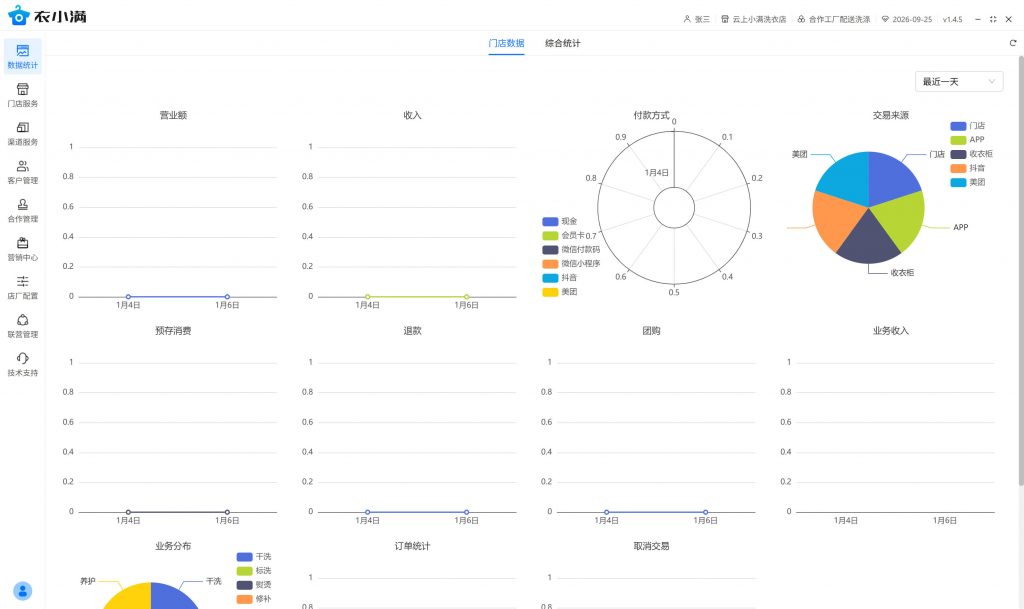This screenshot has width=1024, height=609.
Task: Hide 微信小程序 series in the 付款方式 legend
Action: click(x=570, y=263)
